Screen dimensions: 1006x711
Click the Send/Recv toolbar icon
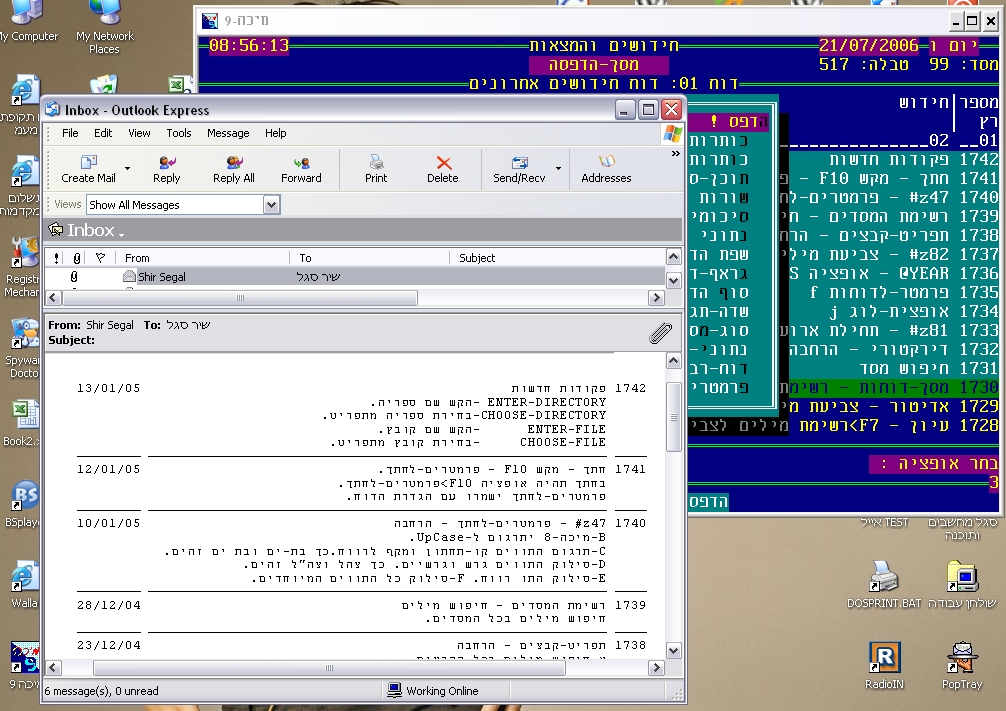[519, 168]
